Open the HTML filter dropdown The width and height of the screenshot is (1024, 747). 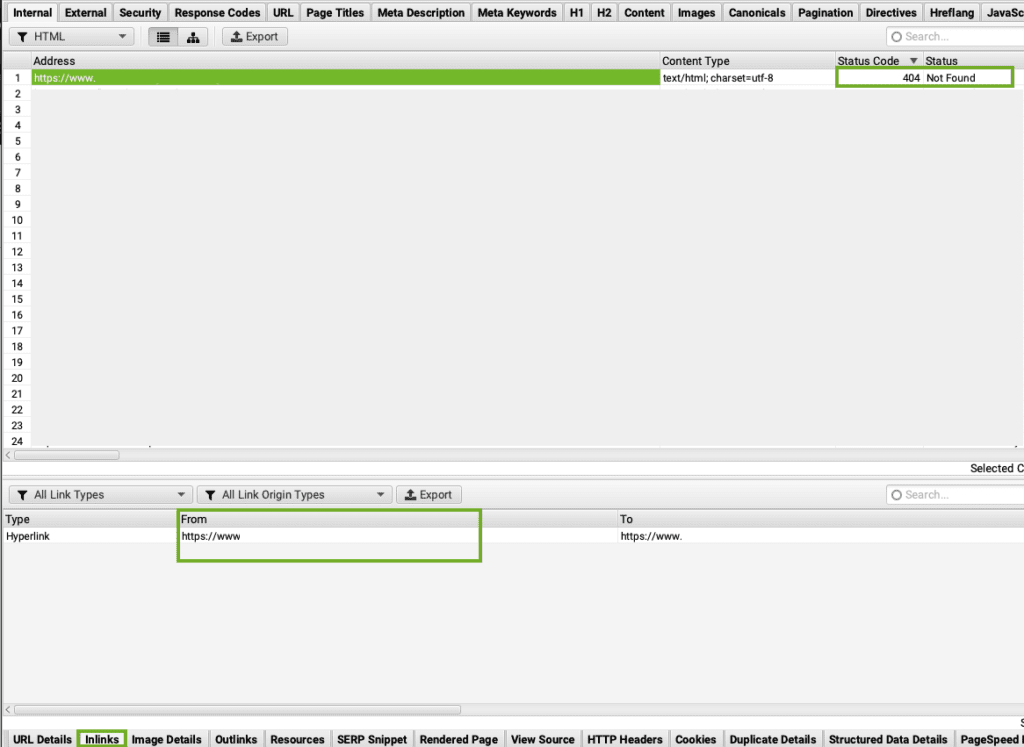72,37
